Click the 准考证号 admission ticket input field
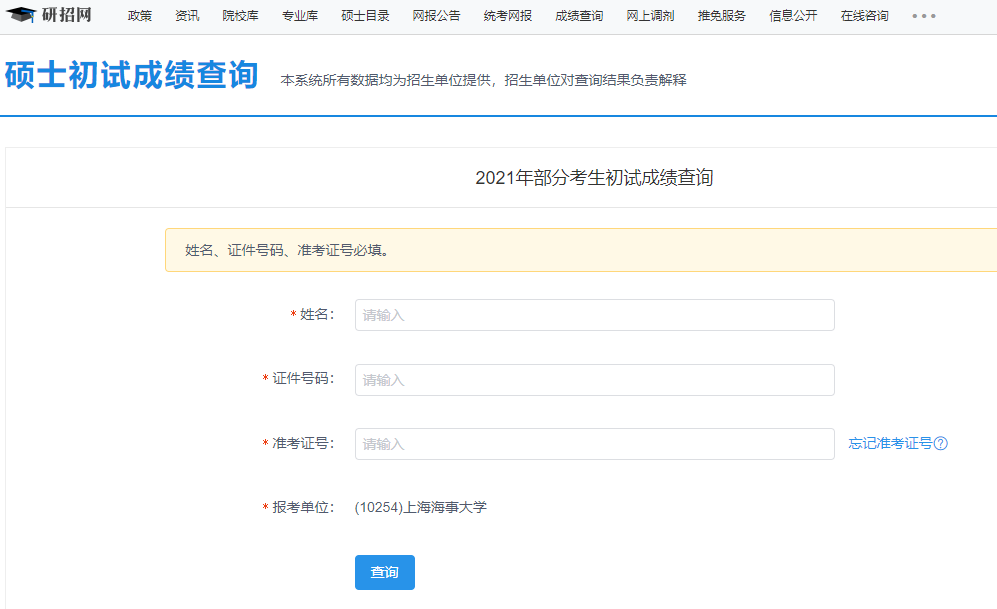The height and width of the screenshot is (609, 997). coord(594,443)
